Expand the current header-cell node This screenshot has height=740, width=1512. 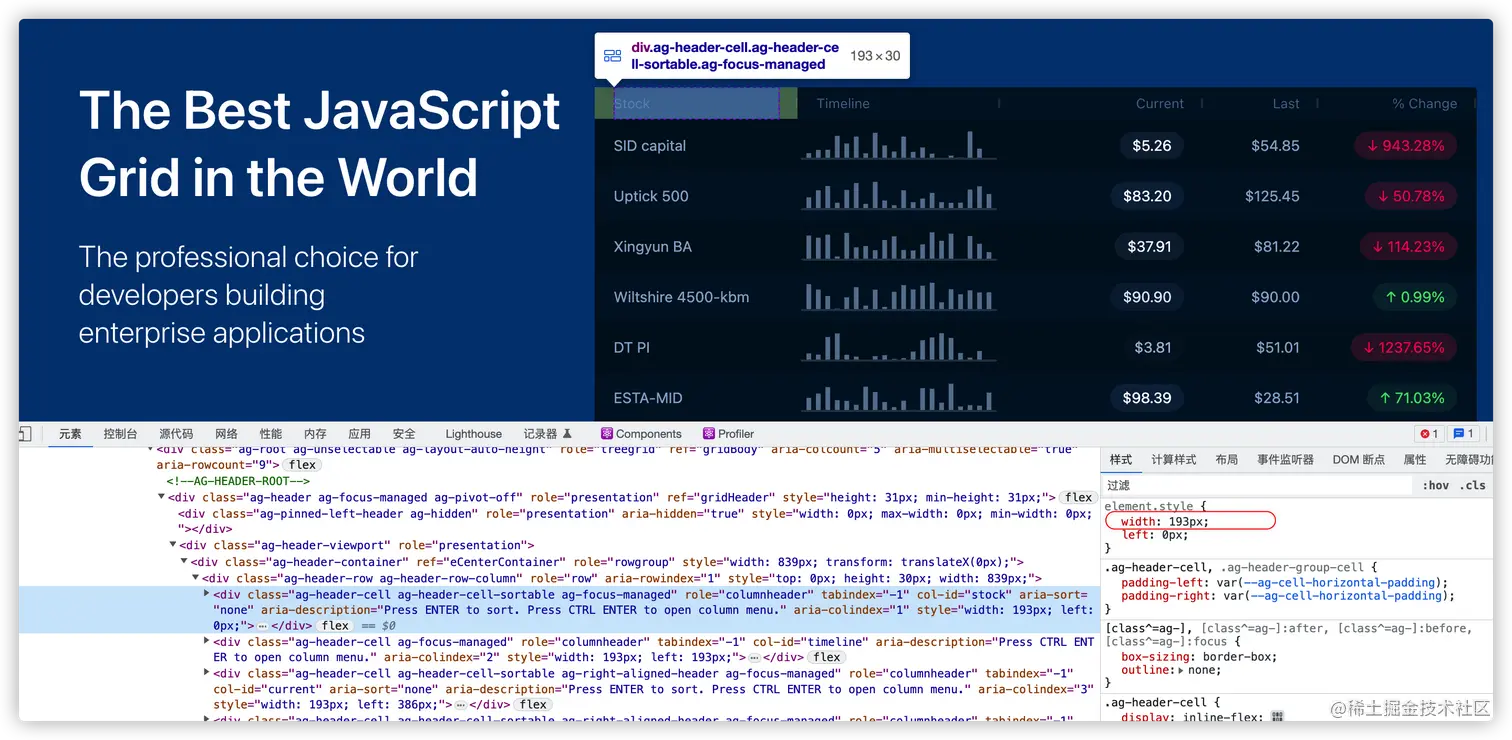207,674
